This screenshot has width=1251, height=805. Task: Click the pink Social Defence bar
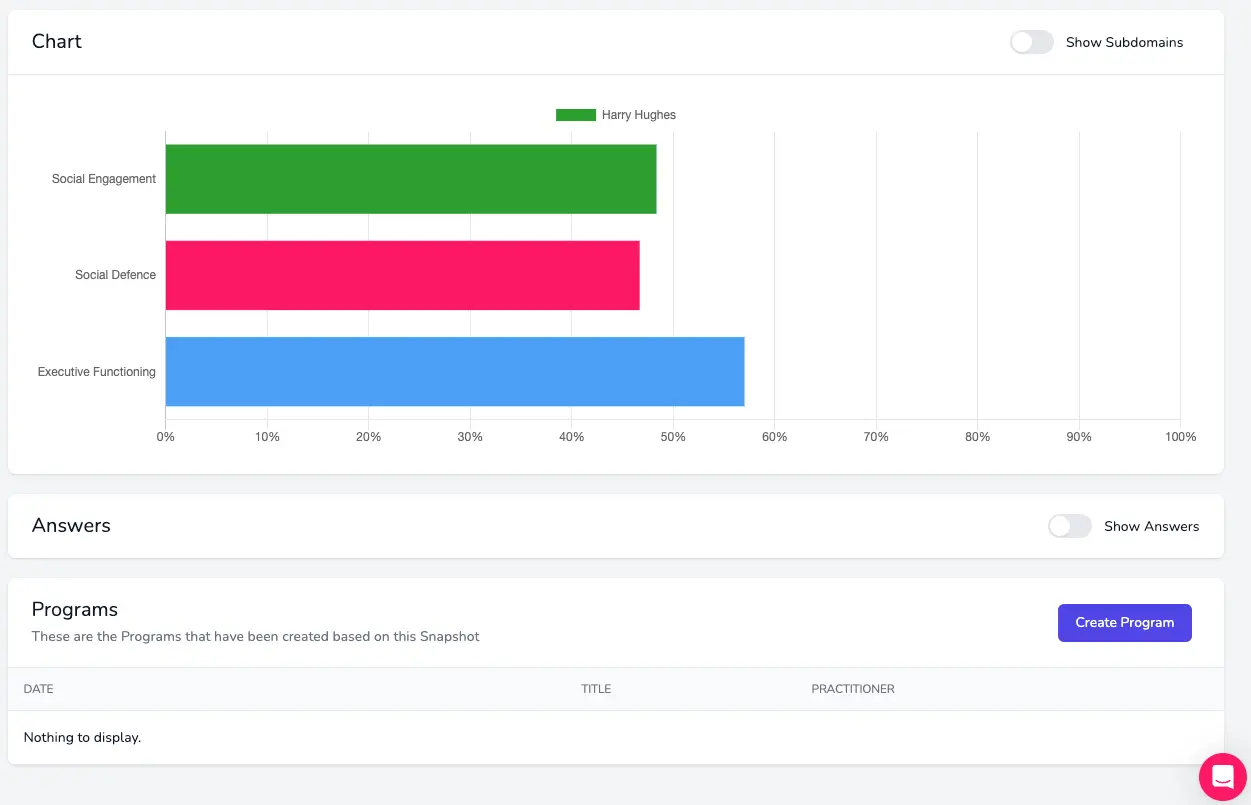(x=403, y=275)
